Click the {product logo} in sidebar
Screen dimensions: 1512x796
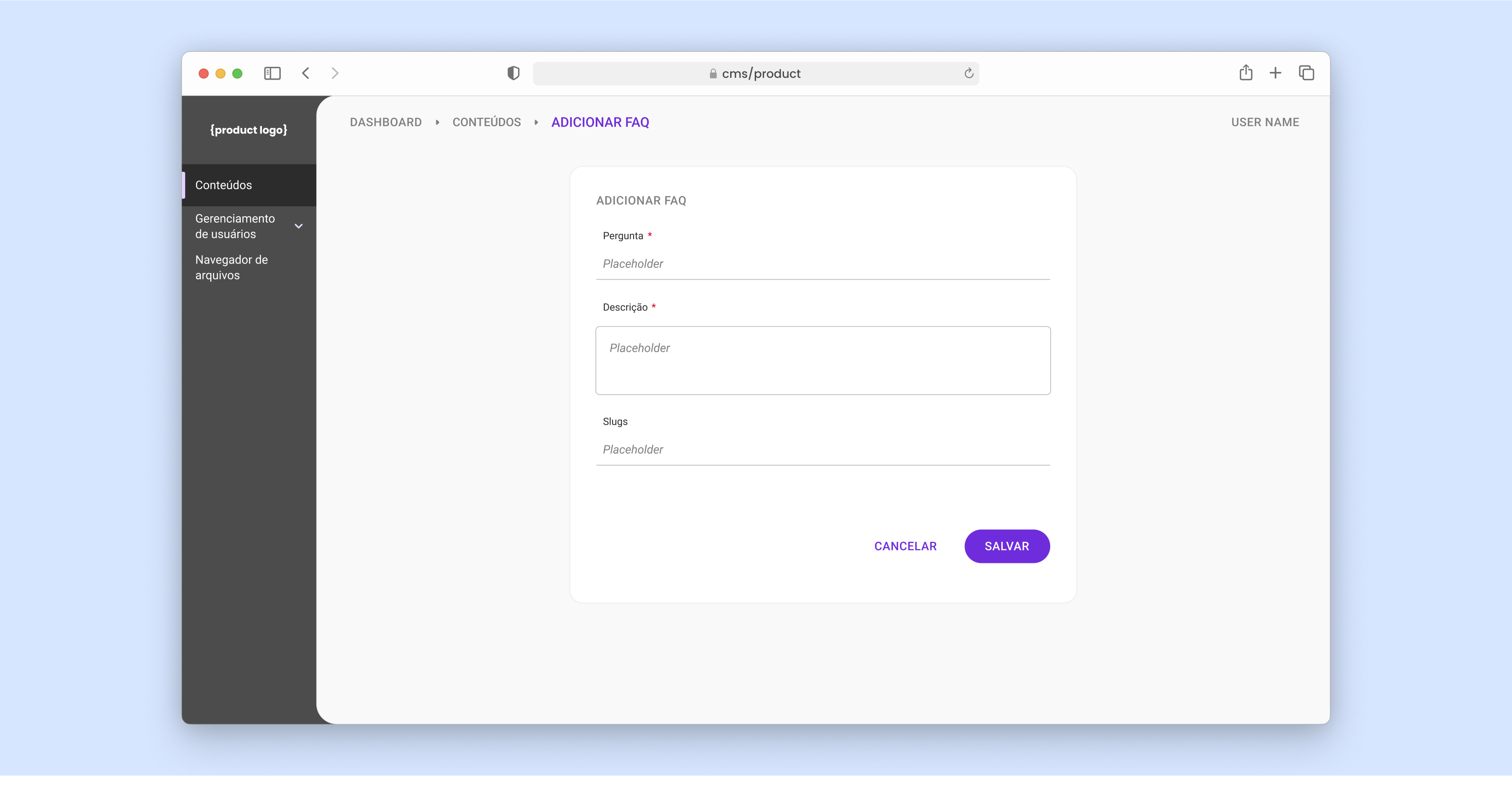click(249, 130)
